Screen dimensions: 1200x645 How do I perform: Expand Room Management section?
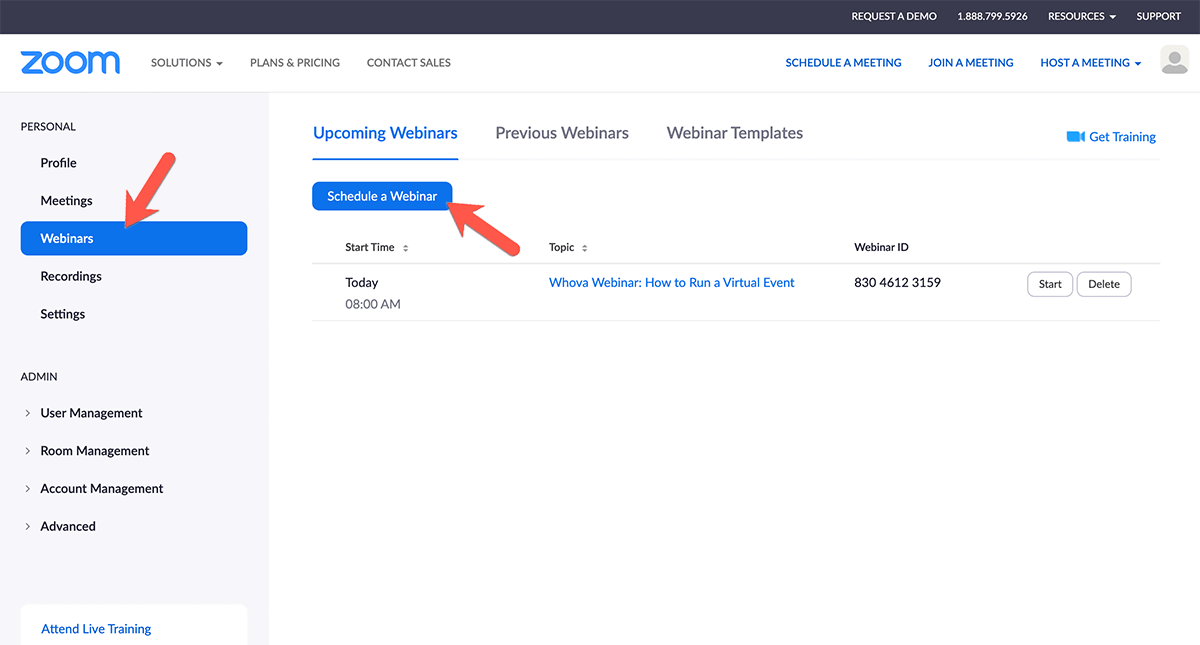click(x=94, y=451)
